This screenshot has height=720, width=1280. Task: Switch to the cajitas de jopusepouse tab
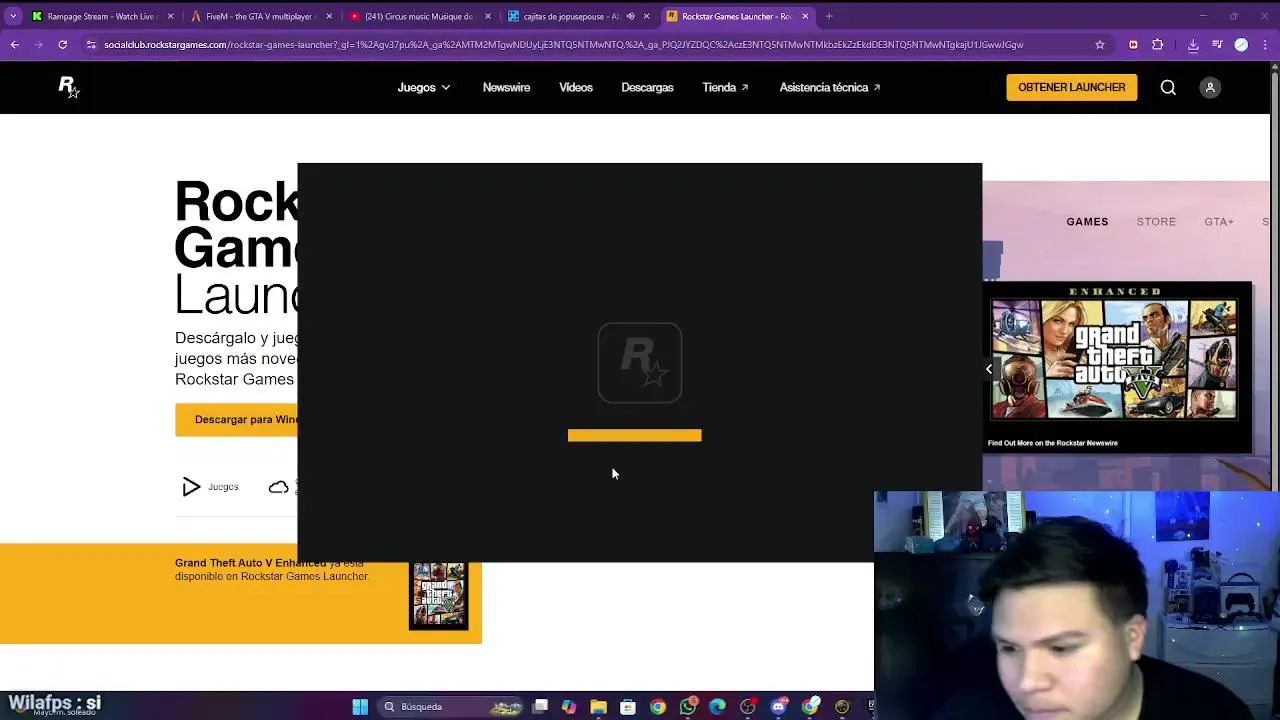click(577, 16)
